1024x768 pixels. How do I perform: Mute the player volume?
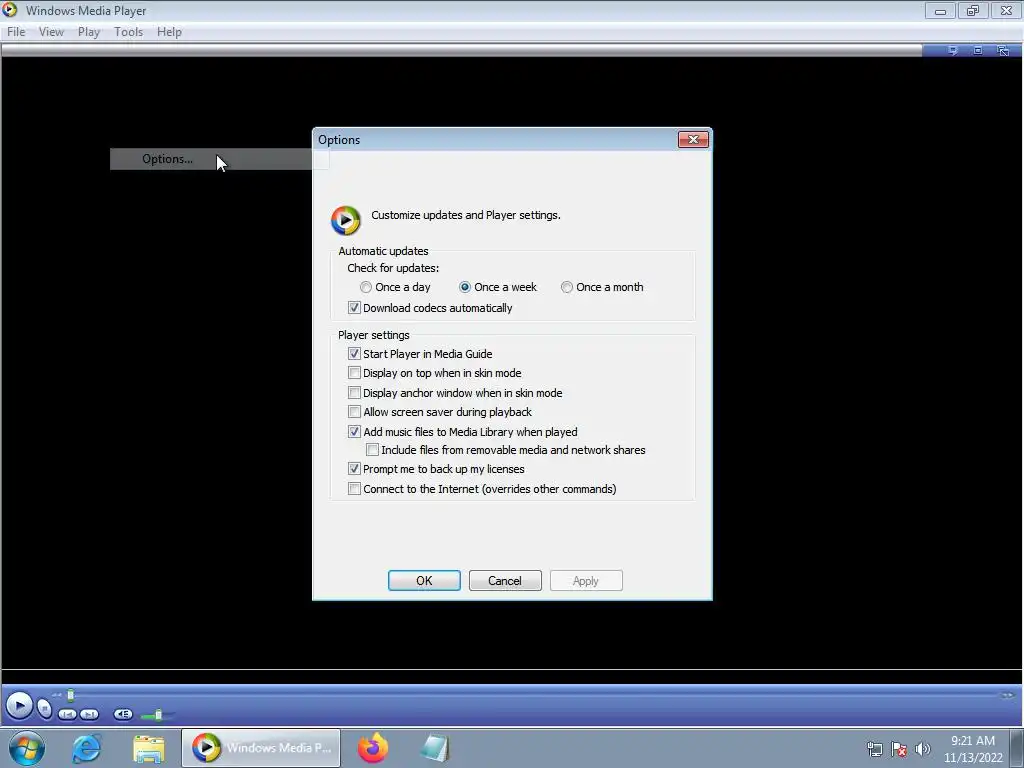click(x=123, y=714)
